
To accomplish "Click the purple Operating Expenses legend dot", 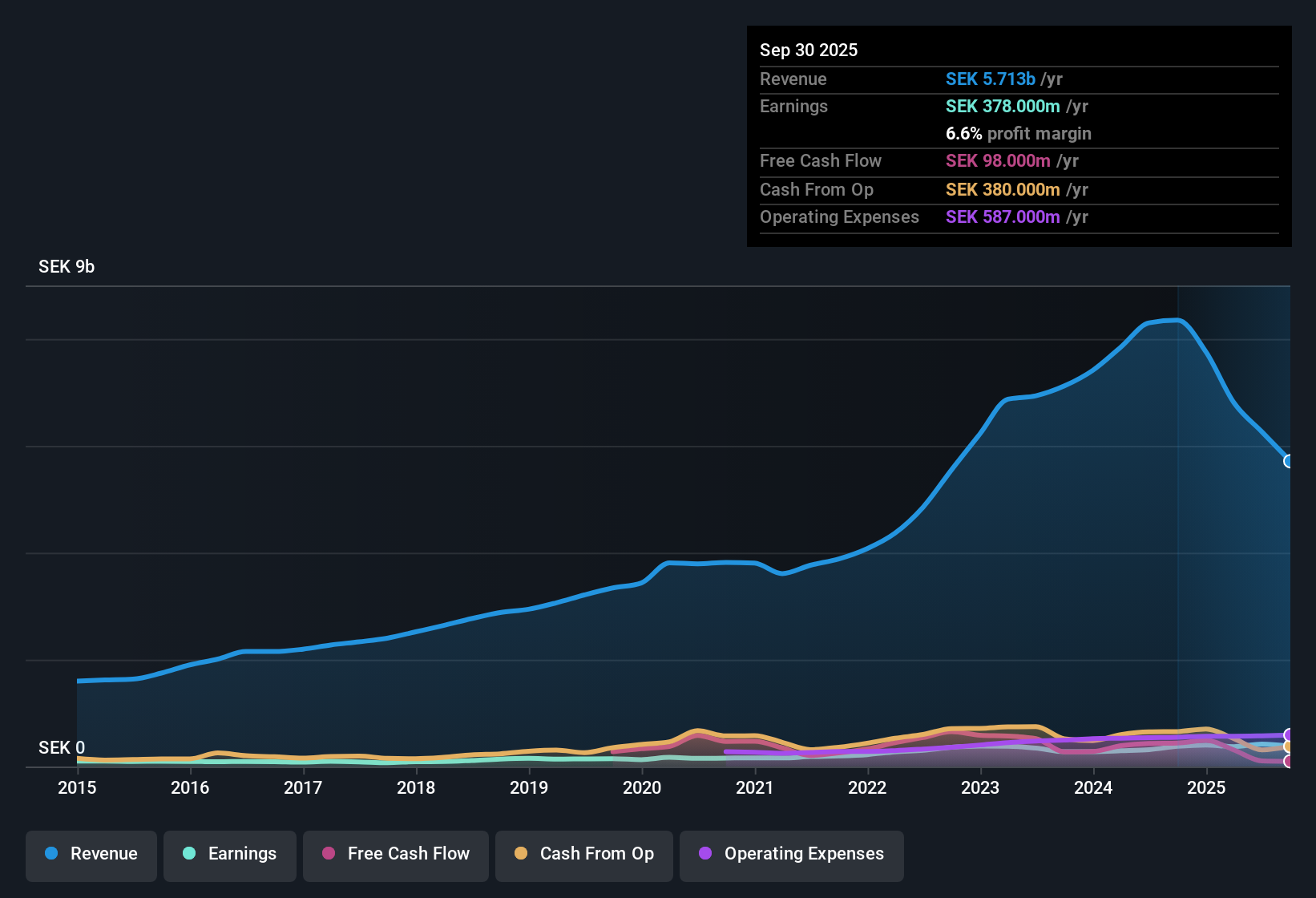I will point(704,854).
